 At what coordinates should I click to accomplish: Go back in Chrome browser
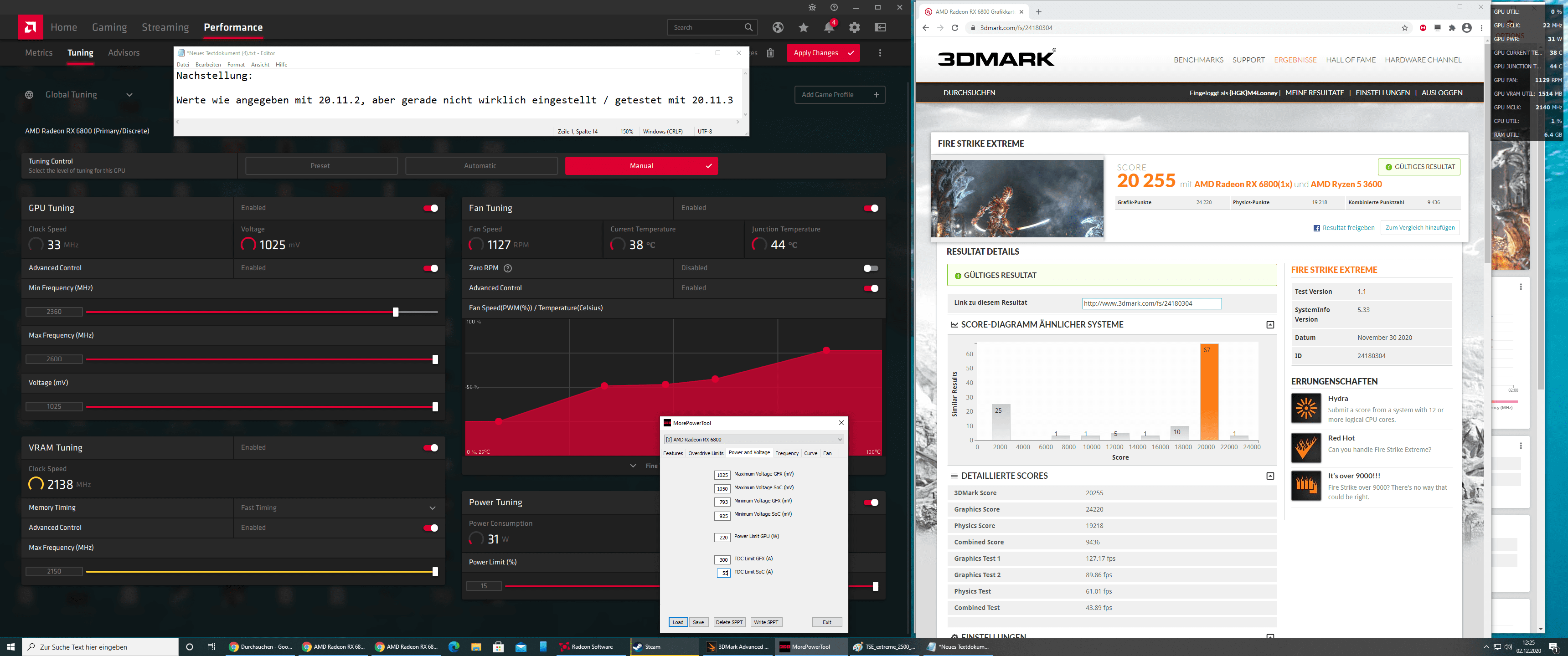(x=925, y=27)
